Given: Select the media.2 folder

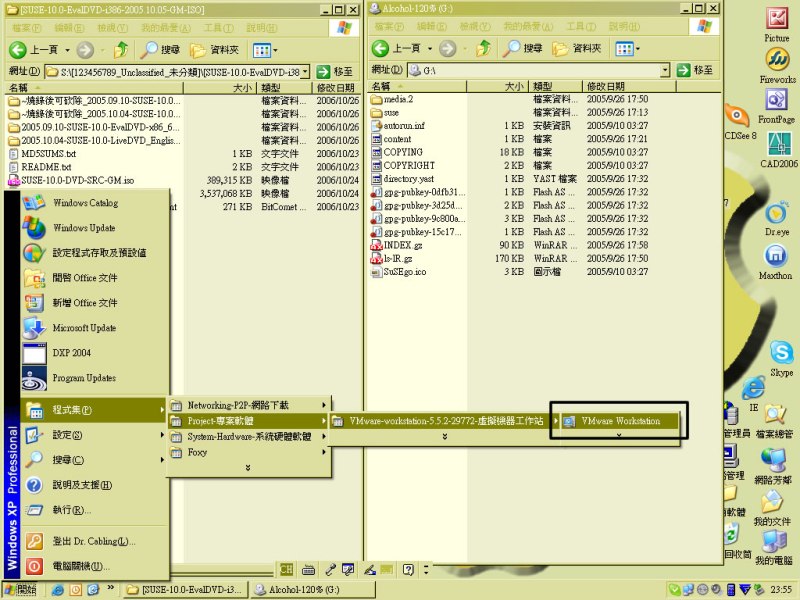Looking at the screenshot, I should click(x=392, y=99).
